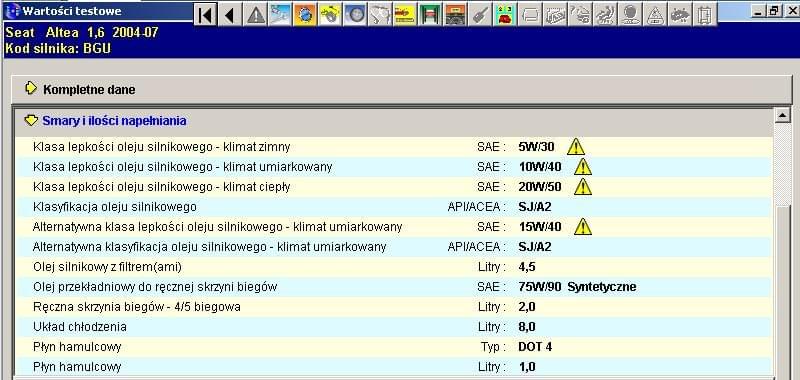Click the Smary i ilości napełniania heading
Screen dimensions: 800x380
(114, 121)
